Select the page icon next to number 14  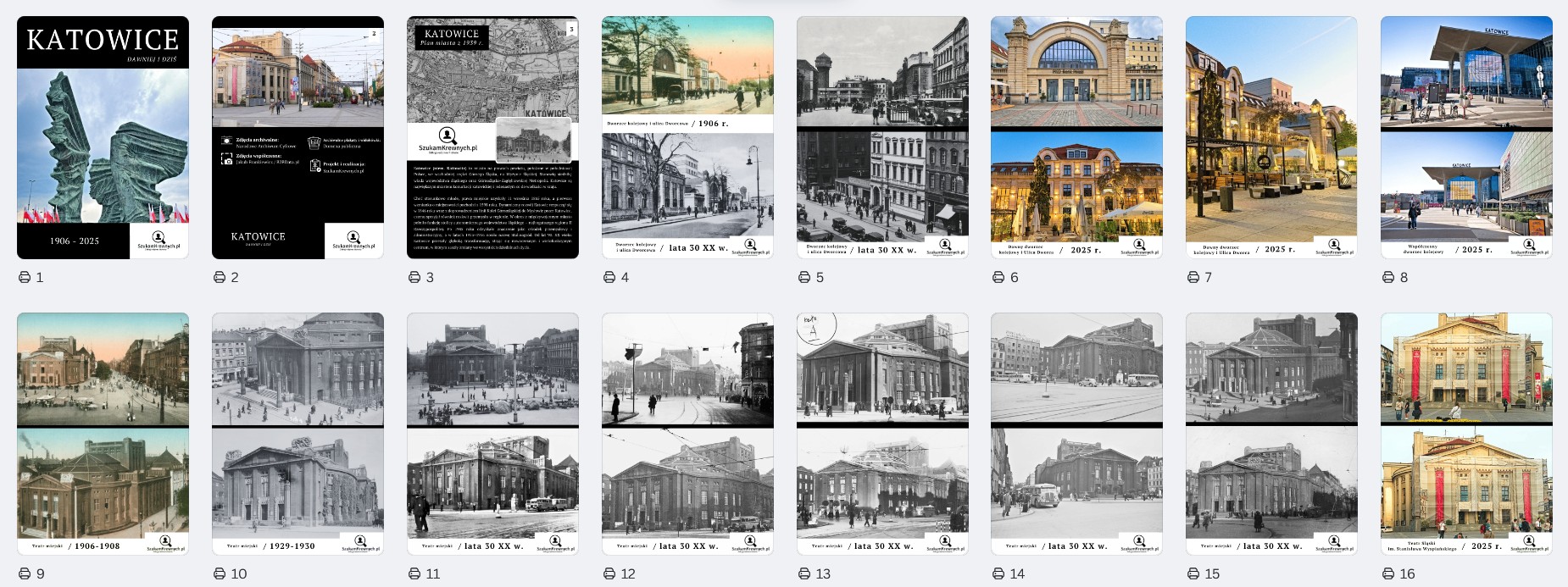pos(998,573)
